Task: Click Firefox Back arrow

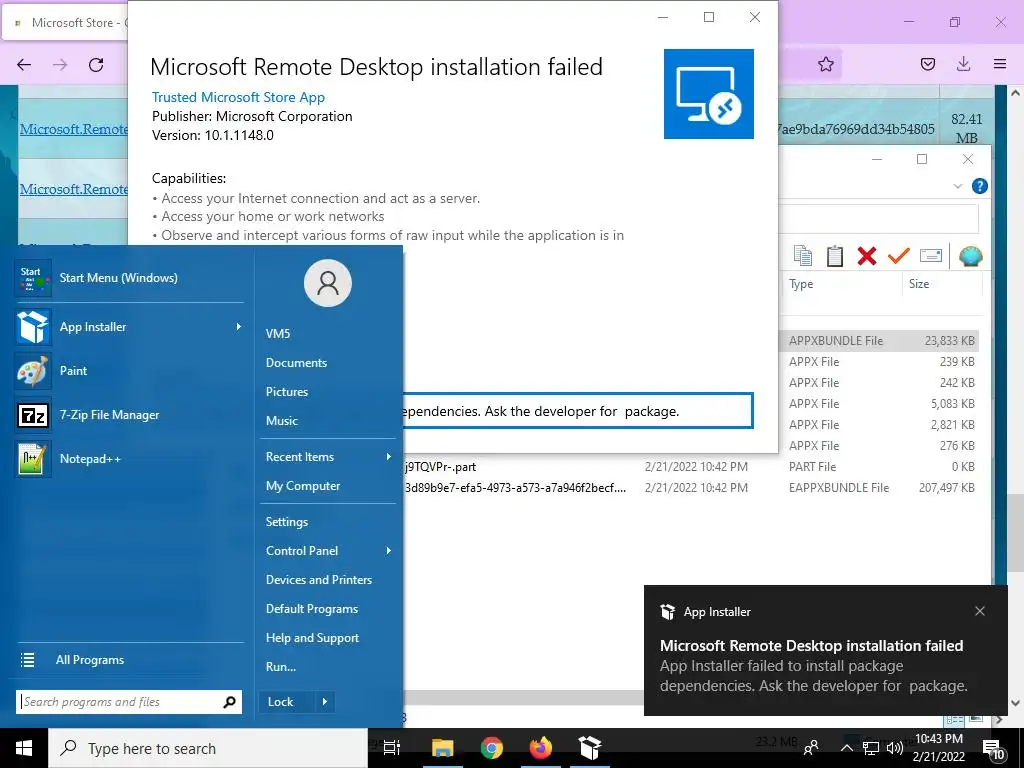Action: pos(24,65)
